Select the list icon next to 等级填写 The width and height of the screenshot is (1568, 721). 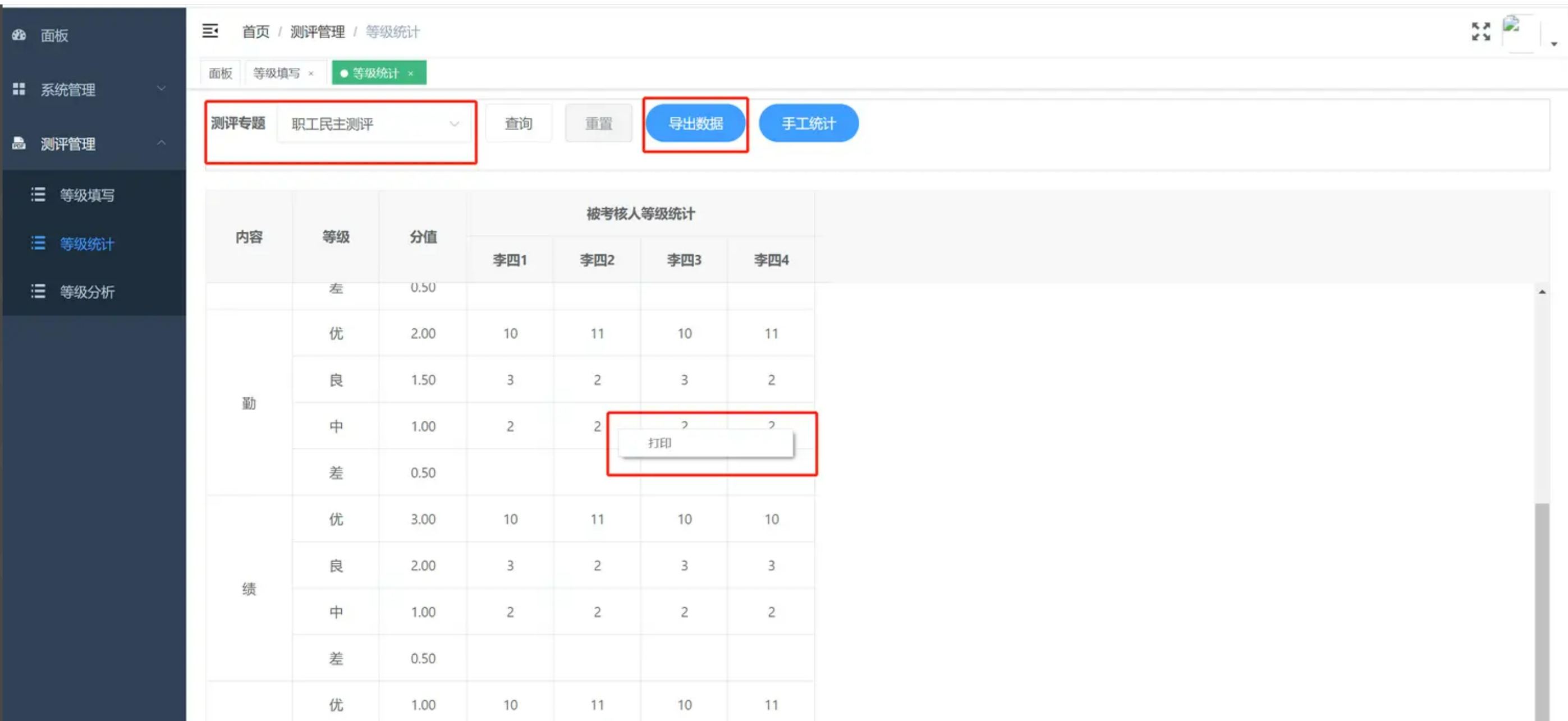[x=38, y=195]
